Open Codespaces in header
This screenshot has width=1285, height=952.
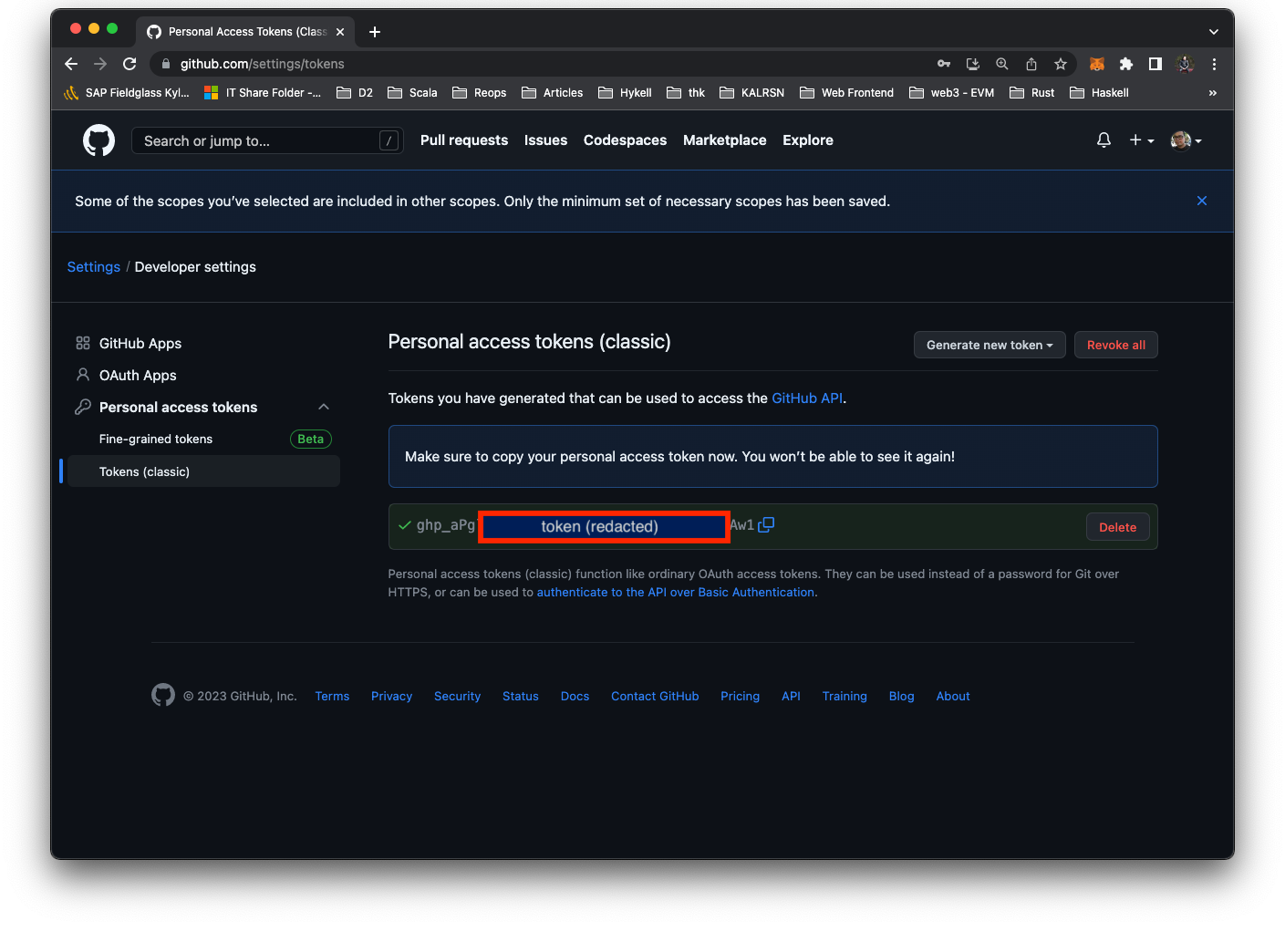coord(625,140)
